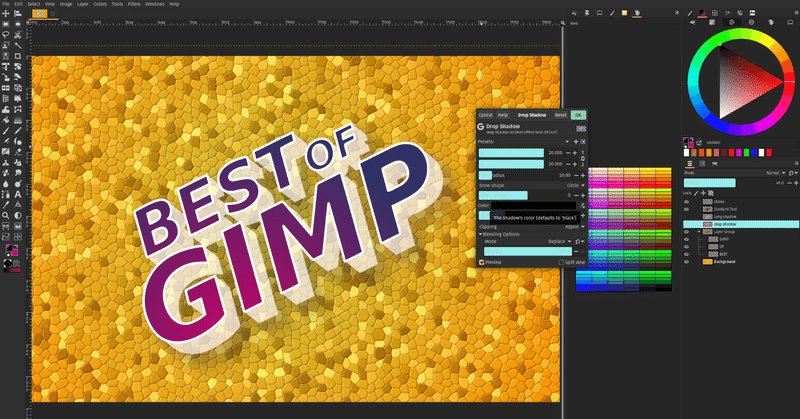The height and width of the screenshot is (419, 800).
Task: Open the Grow shape Circle dropdown
Action: pos(576,185)
